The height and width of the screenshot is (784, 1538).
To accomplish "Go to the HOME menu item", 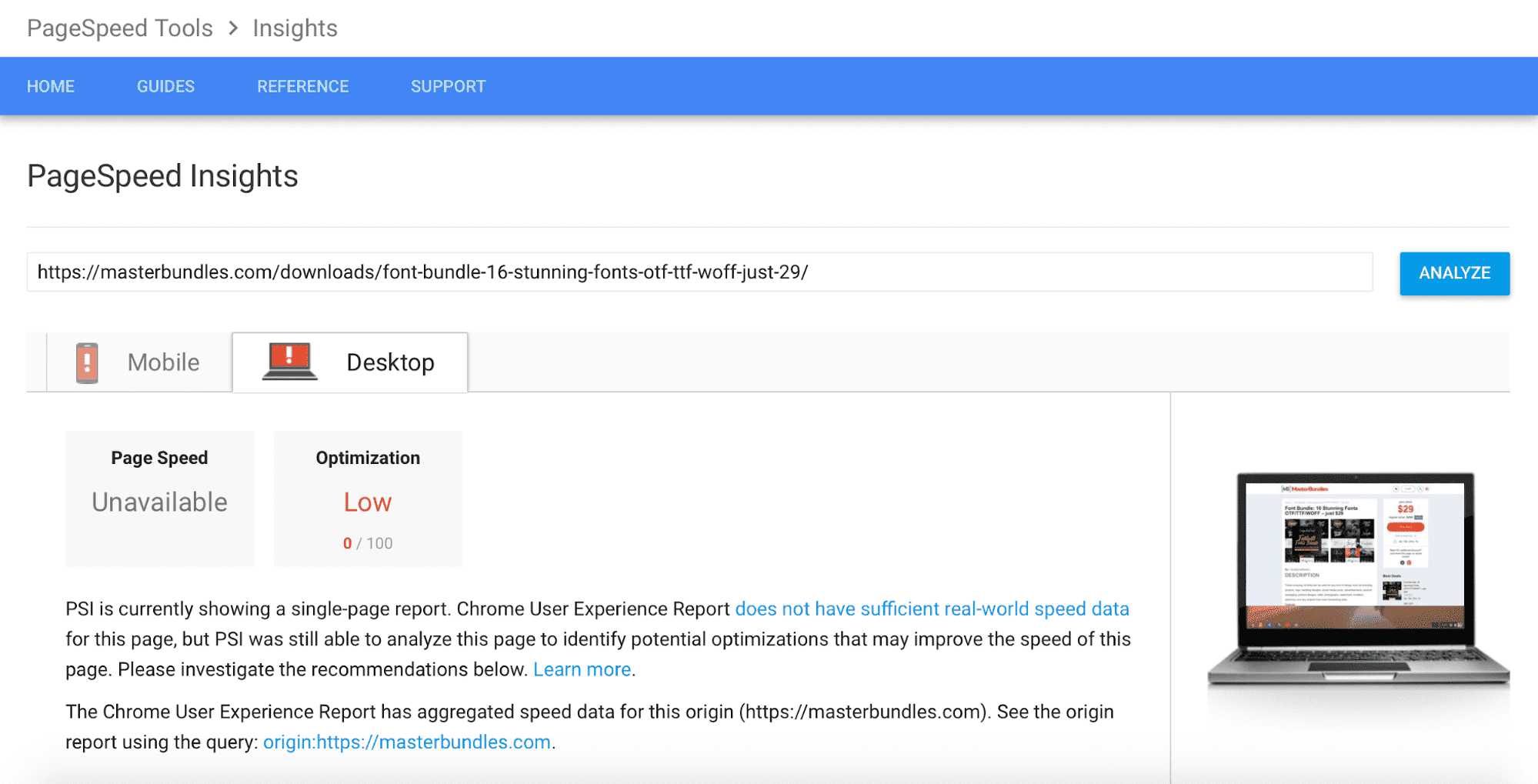I will [51, 86].
